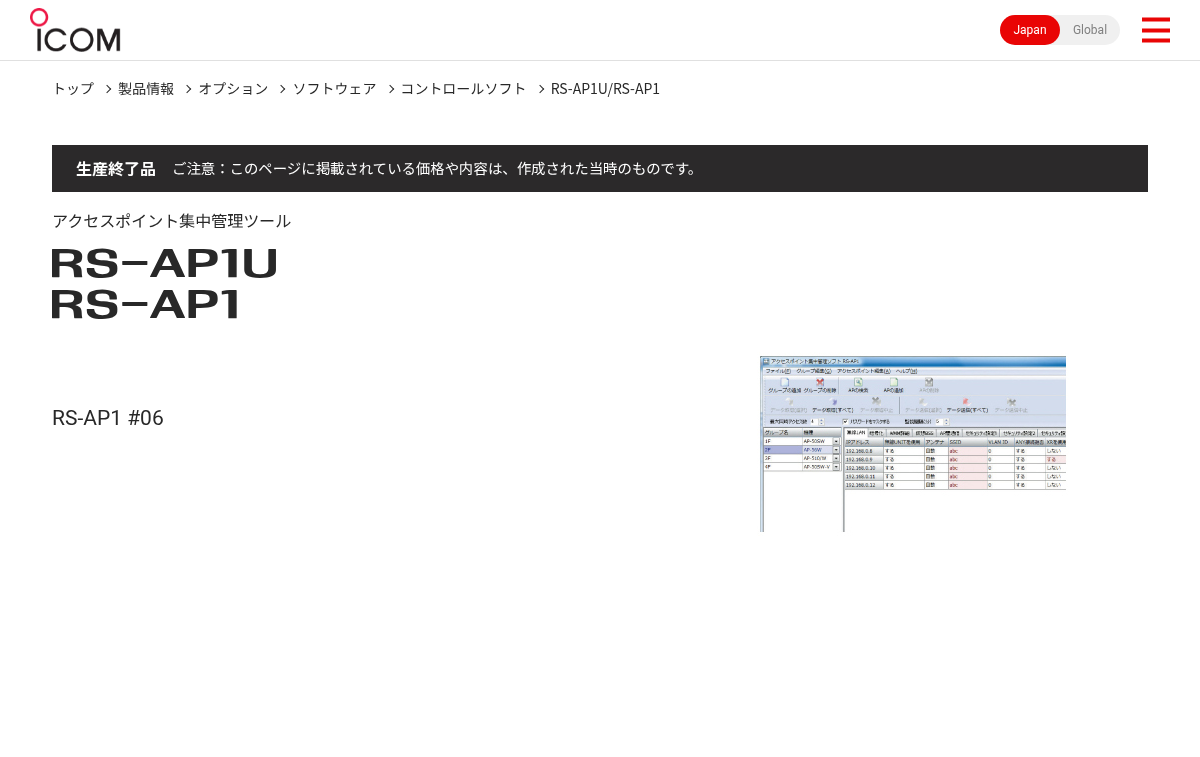Open 製品情報 breadcrumb link

click(x=146, y=88)
